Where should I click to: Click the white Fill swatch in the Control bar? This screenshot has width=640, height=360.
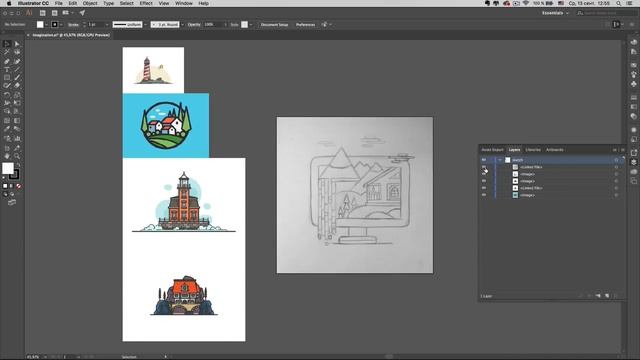pyautogui.click(x=40, y=24)
